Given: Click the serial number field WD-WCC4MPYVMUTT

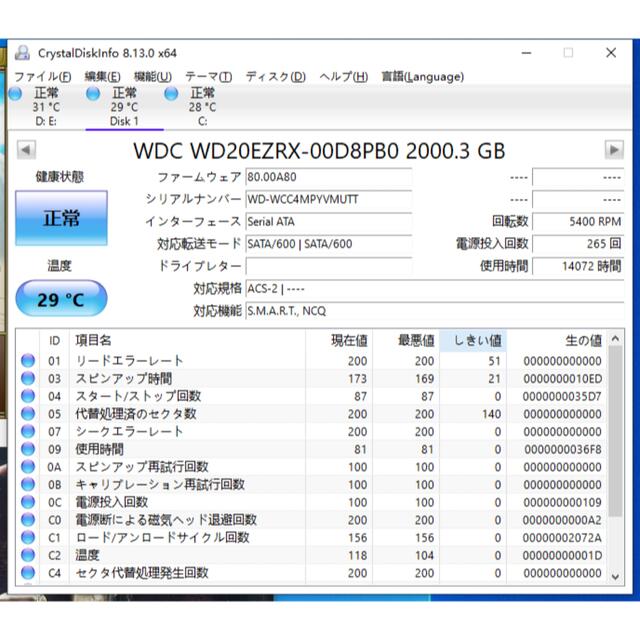Looking at the screenshot, I should (329, 200).
